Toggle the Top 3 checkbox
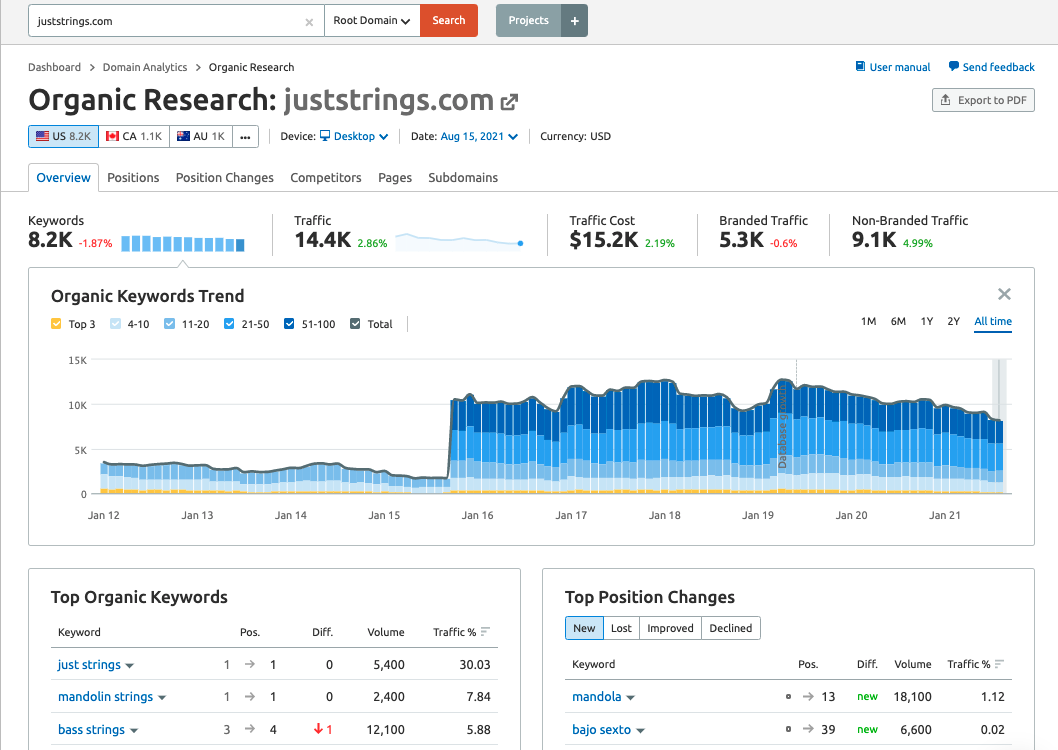Viewport: 1058px width, 750px height. (56, 324)
